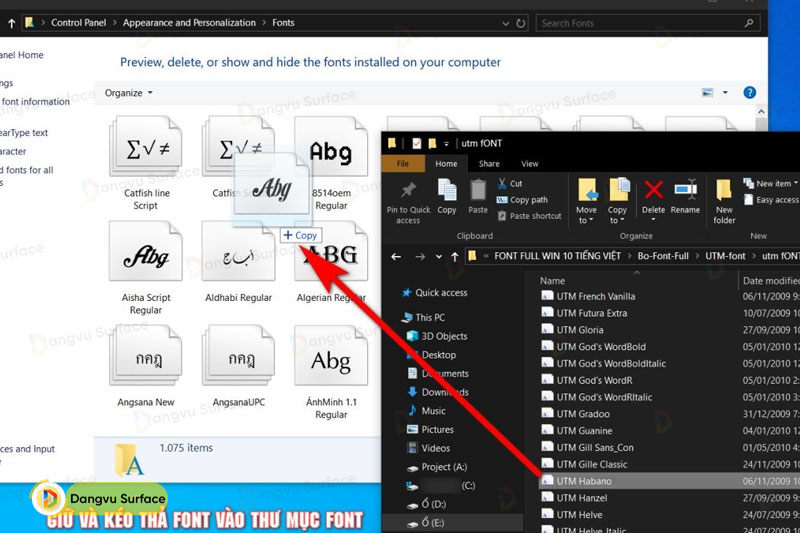Select the Aisha Script Regular font
800x533 pixels.
(146, 268)
